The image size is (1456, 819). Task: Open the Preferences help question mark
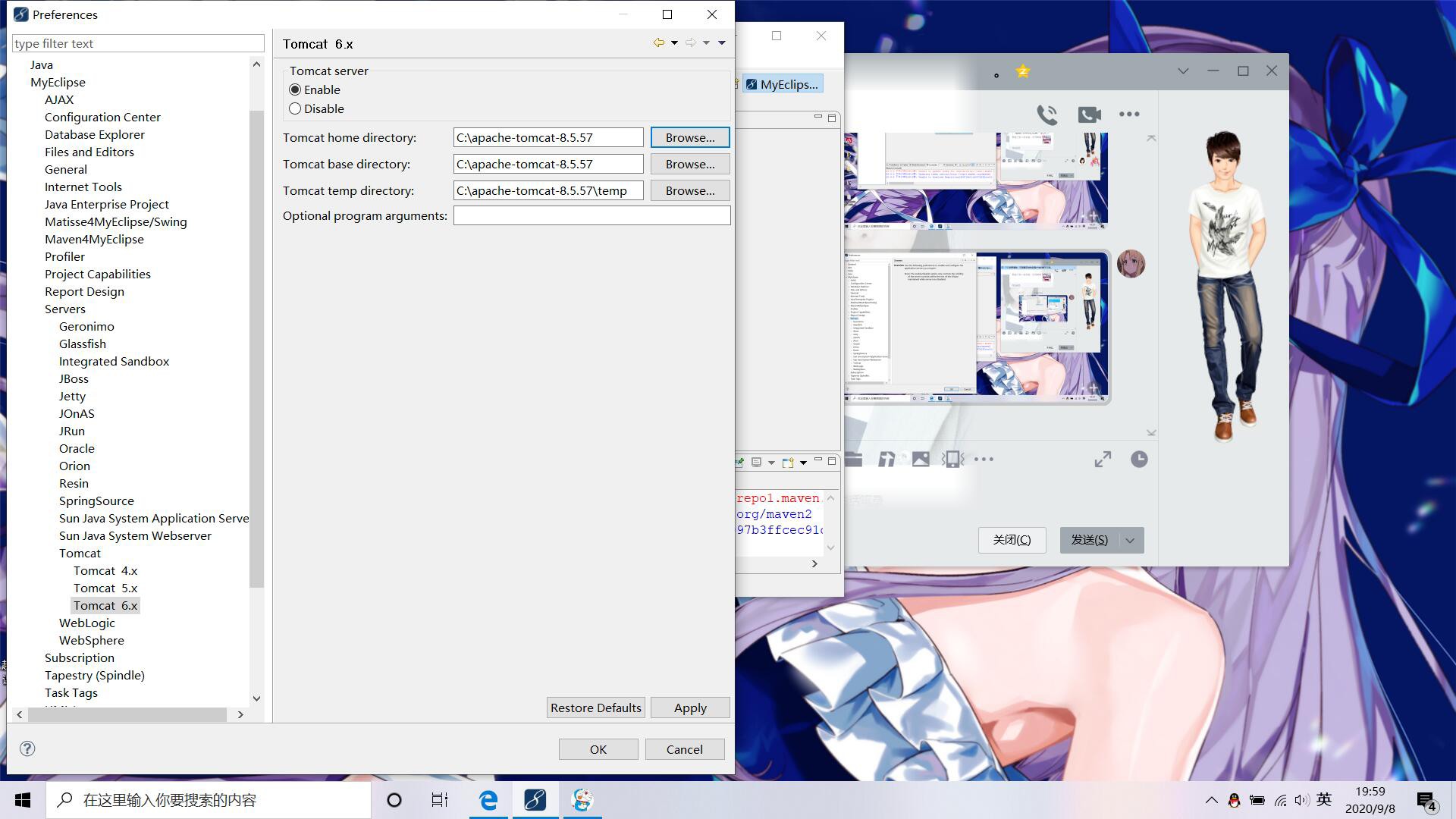(x=27, y=749)
